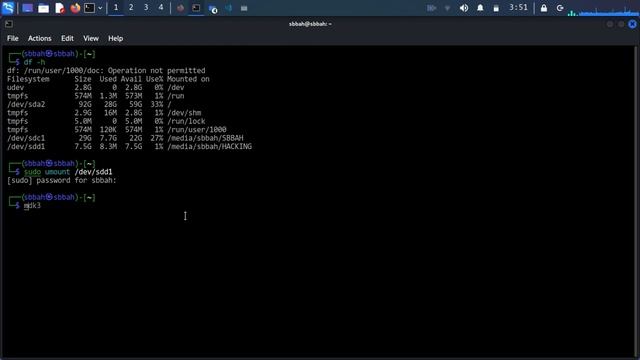
Task: Select the dim blue taskbar app icon
Action: tap(229, 8)
